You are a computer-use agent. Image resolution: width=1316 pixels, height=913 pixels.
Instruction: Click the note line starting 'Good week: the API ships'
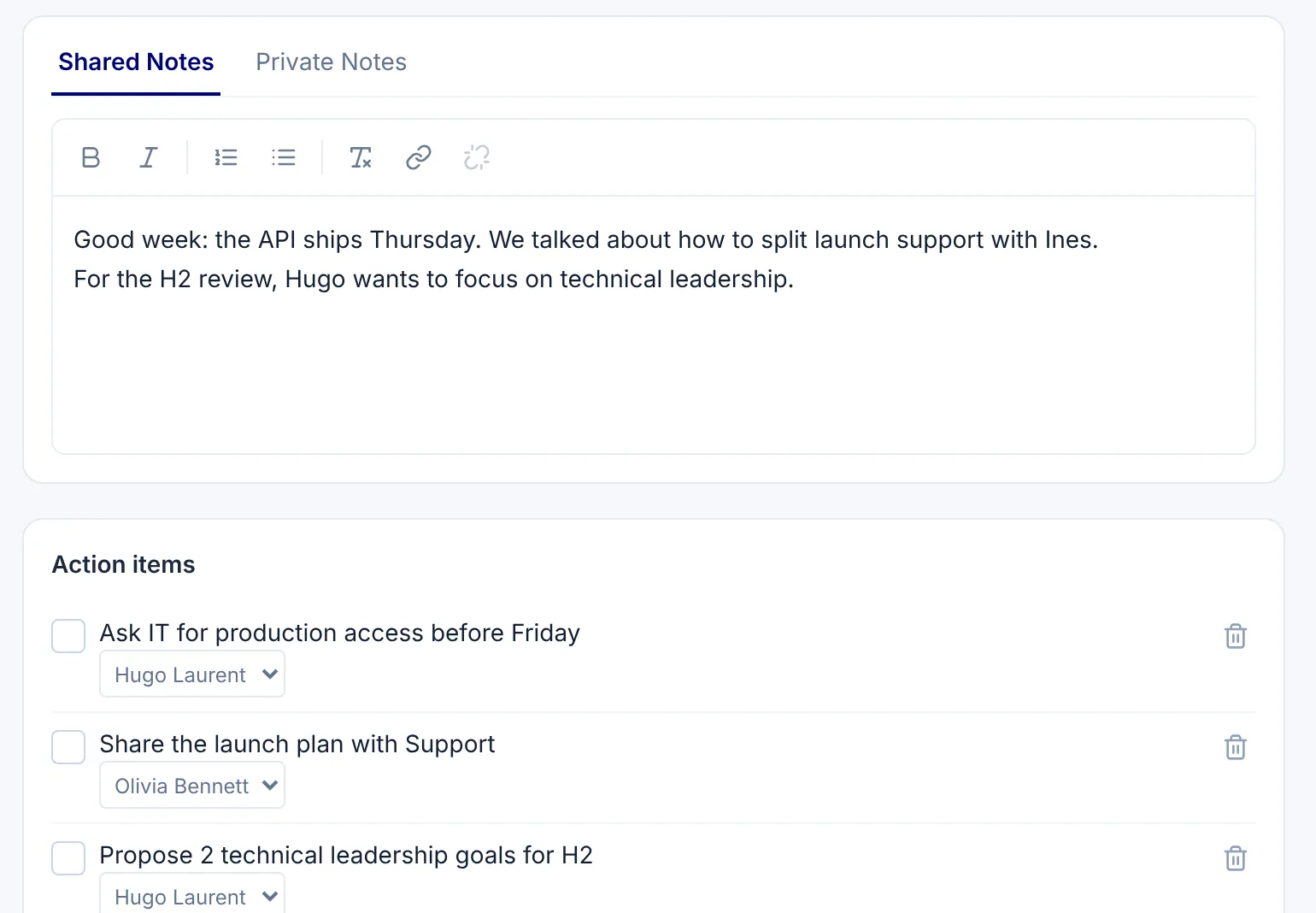tap(586, 240)
